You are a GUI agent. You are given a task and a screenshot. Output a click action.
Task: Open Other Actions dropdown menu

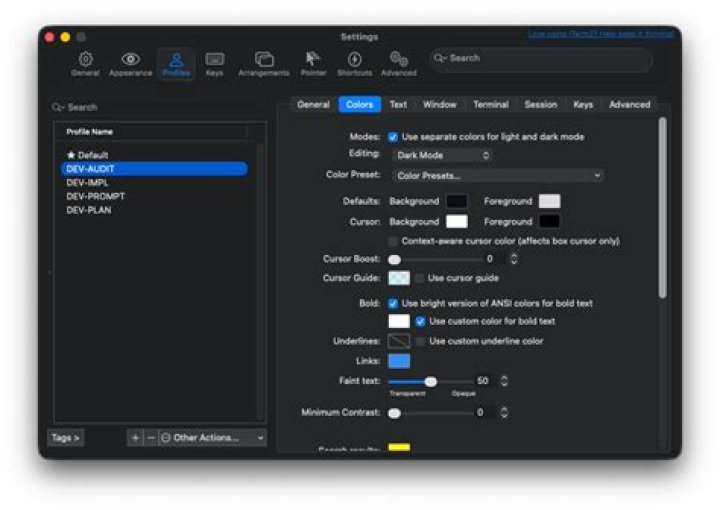[x=212, y=437]
